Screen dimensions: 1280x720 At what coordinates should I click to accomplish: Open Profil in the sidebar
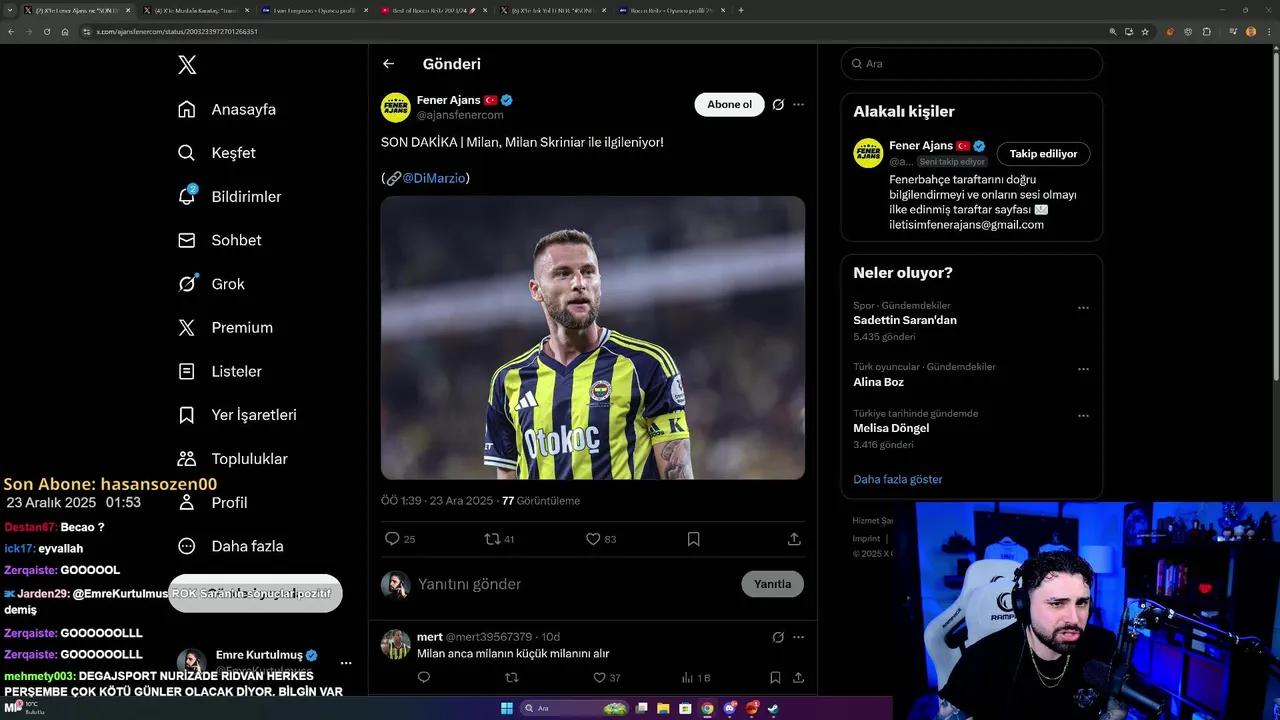212,502
